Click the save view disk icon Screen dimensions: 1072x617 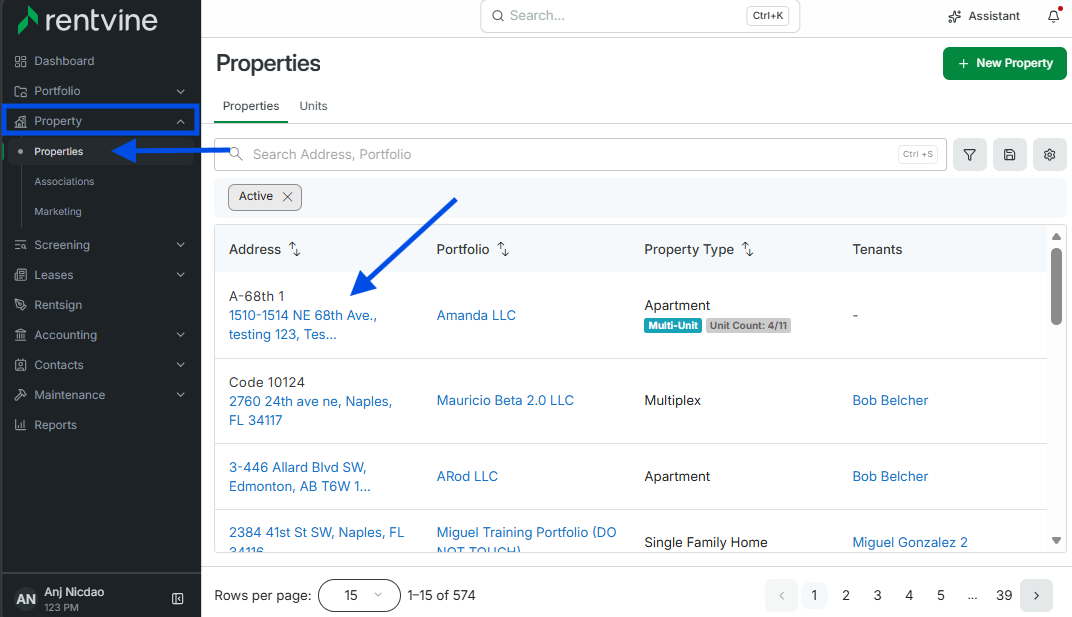tap(1010, 155)
